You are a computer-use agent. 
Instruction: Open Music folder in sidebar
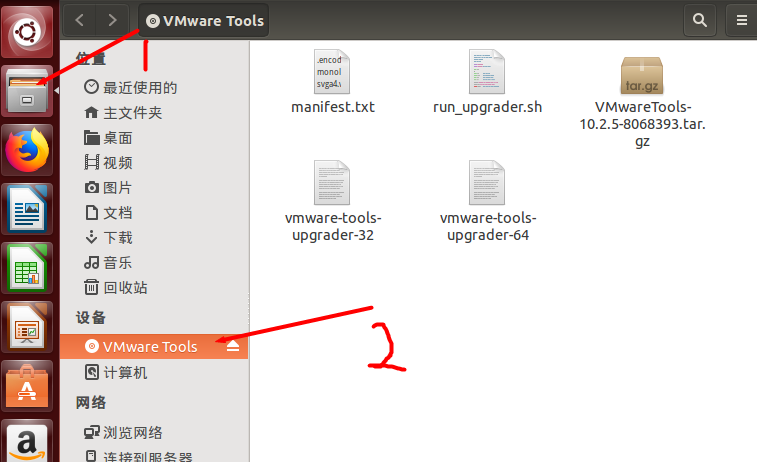(x=154, y=263)
